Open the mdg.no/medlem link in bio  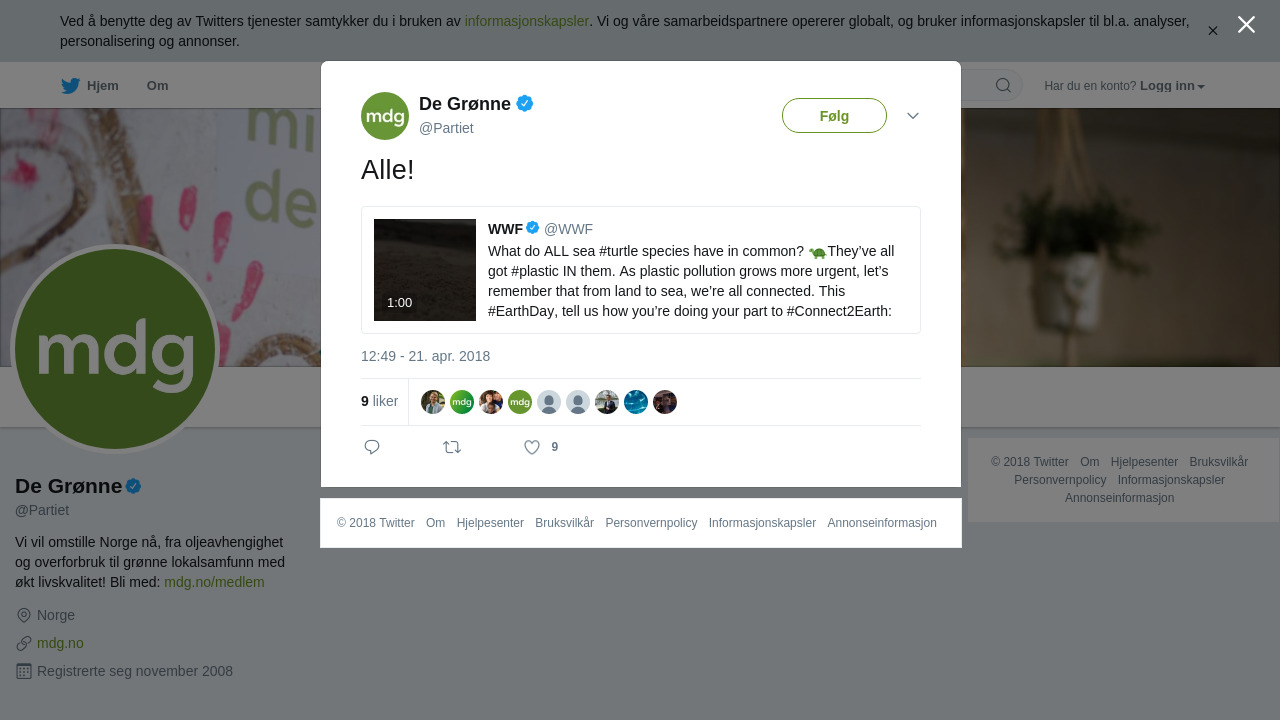click(214, 582)
